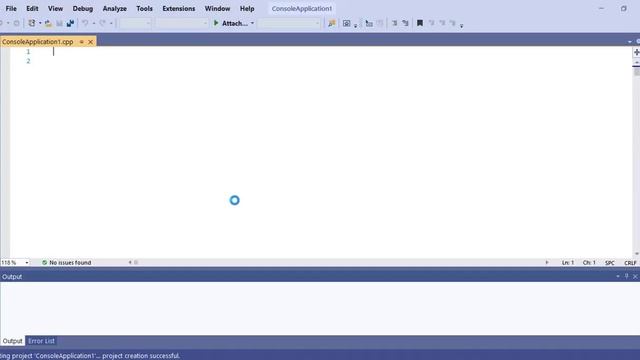Click the horizontal scroll right arrow
Image resolution: width=640 pixels, height=360 pixels.
click(547, 262)
